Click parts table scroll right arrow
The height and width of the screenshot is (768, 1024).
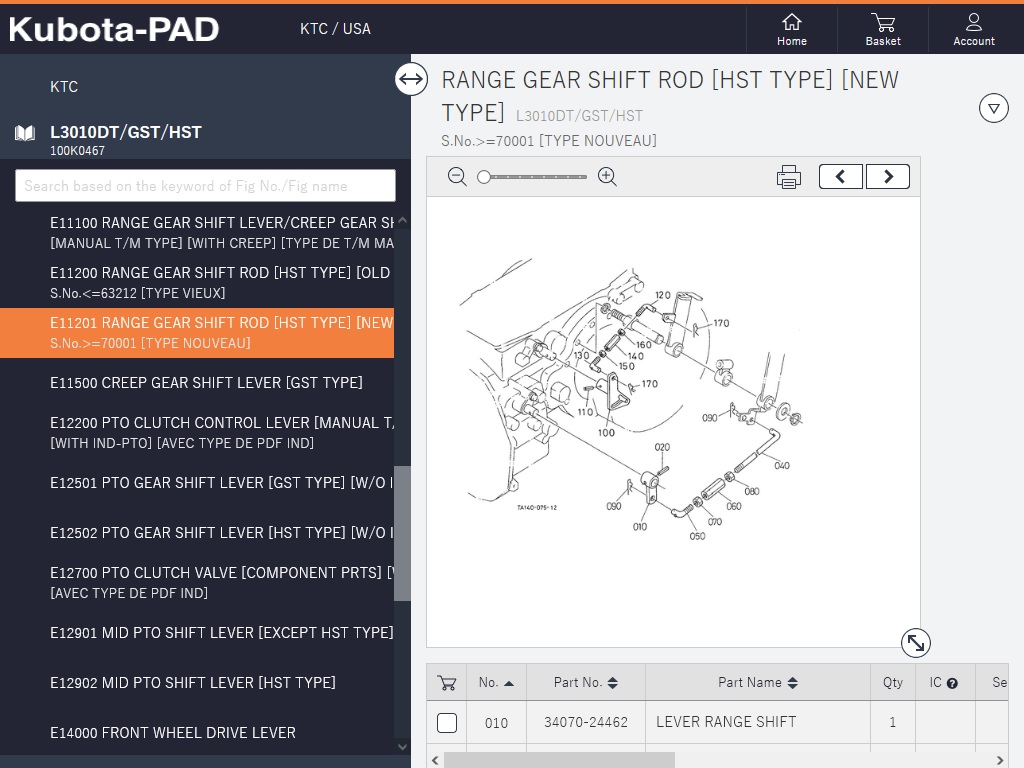coord(1000,760)
